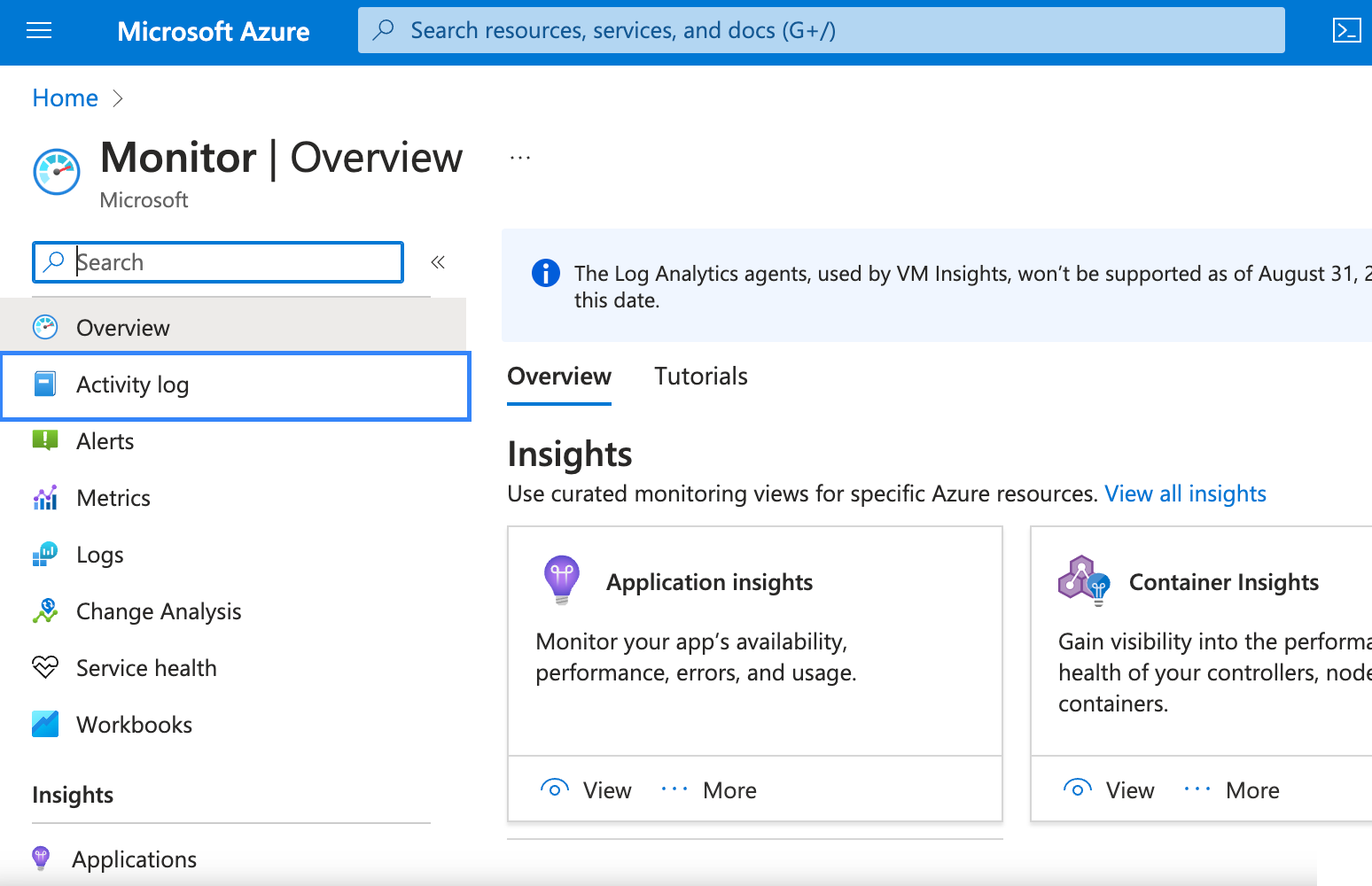Viewport: 1372px width, 886px height.
Task: Click the Application insights lightbulb icon
Action: click(x=562, y=580)
